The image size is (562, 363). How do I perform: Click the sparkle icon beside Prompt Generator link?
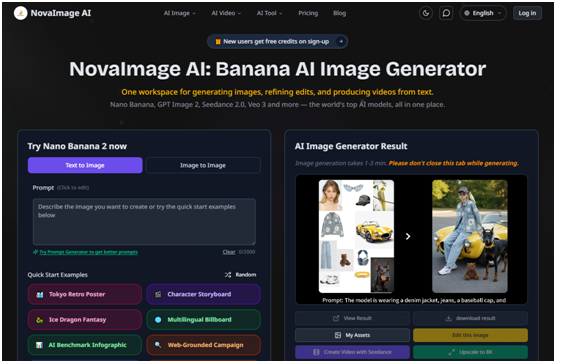tap(35, 252)
